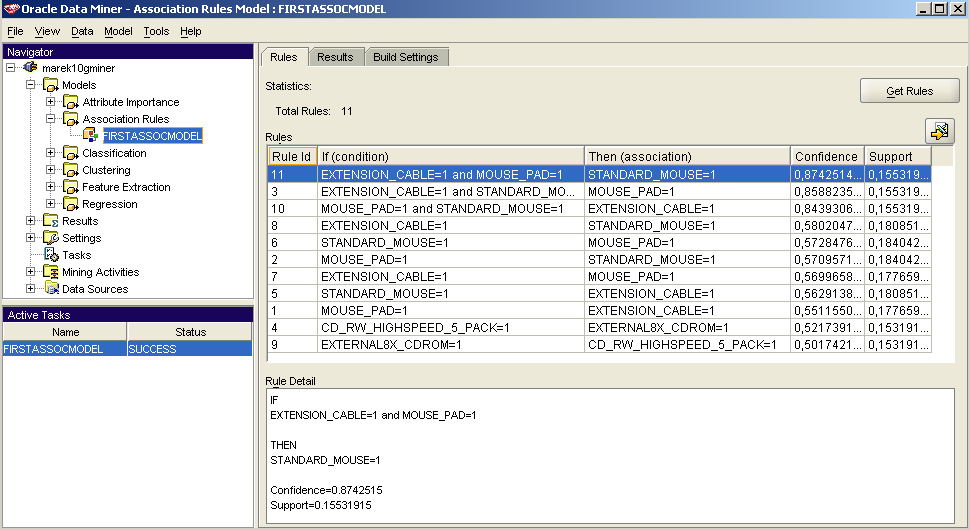Select the FIRSTASSOCMODEL row in Active Tasks
This screenshot has width=970, height=530.
point(127,349)
